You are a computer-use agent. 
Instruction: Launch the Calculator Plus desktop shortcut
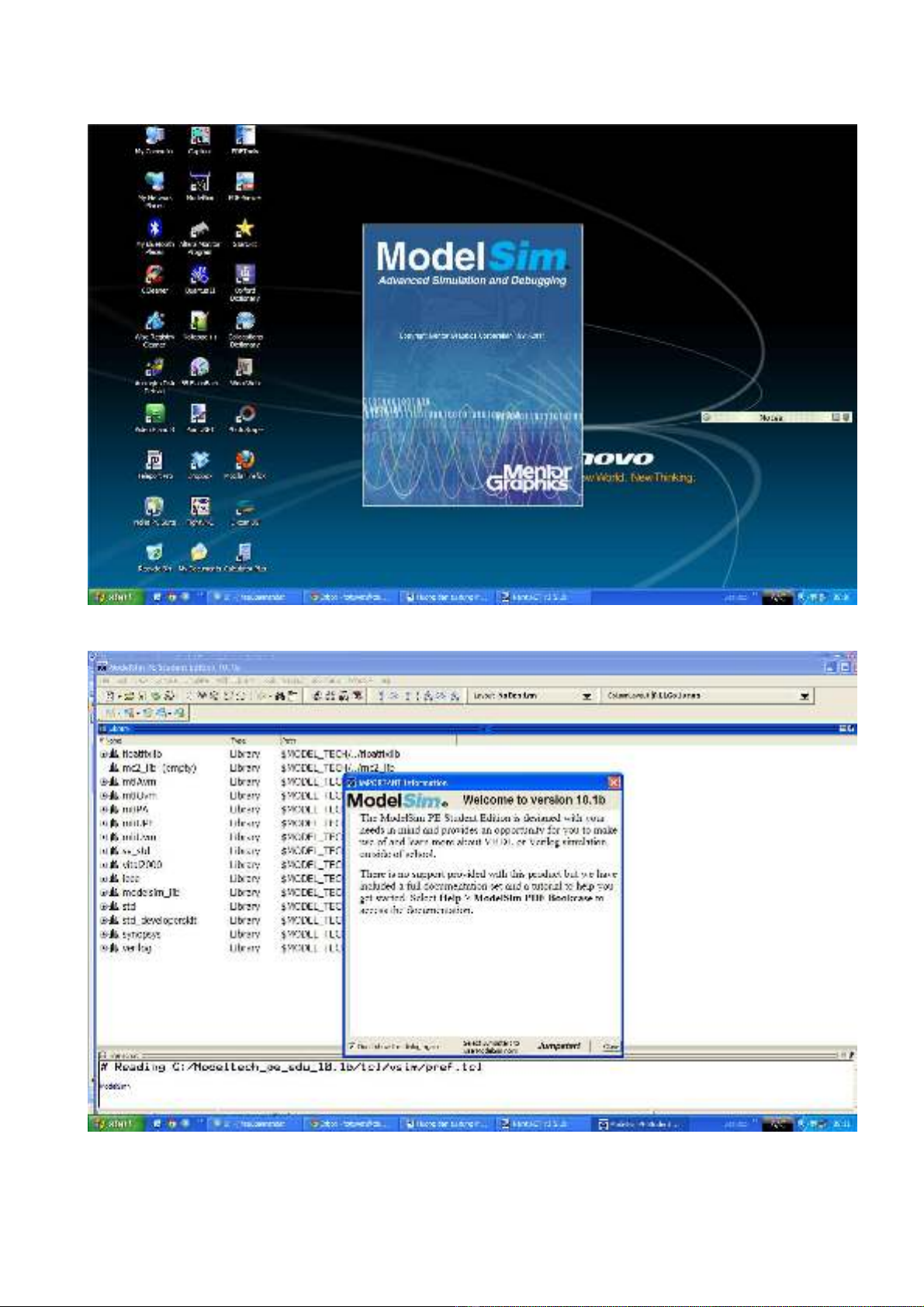pos(244,557)
